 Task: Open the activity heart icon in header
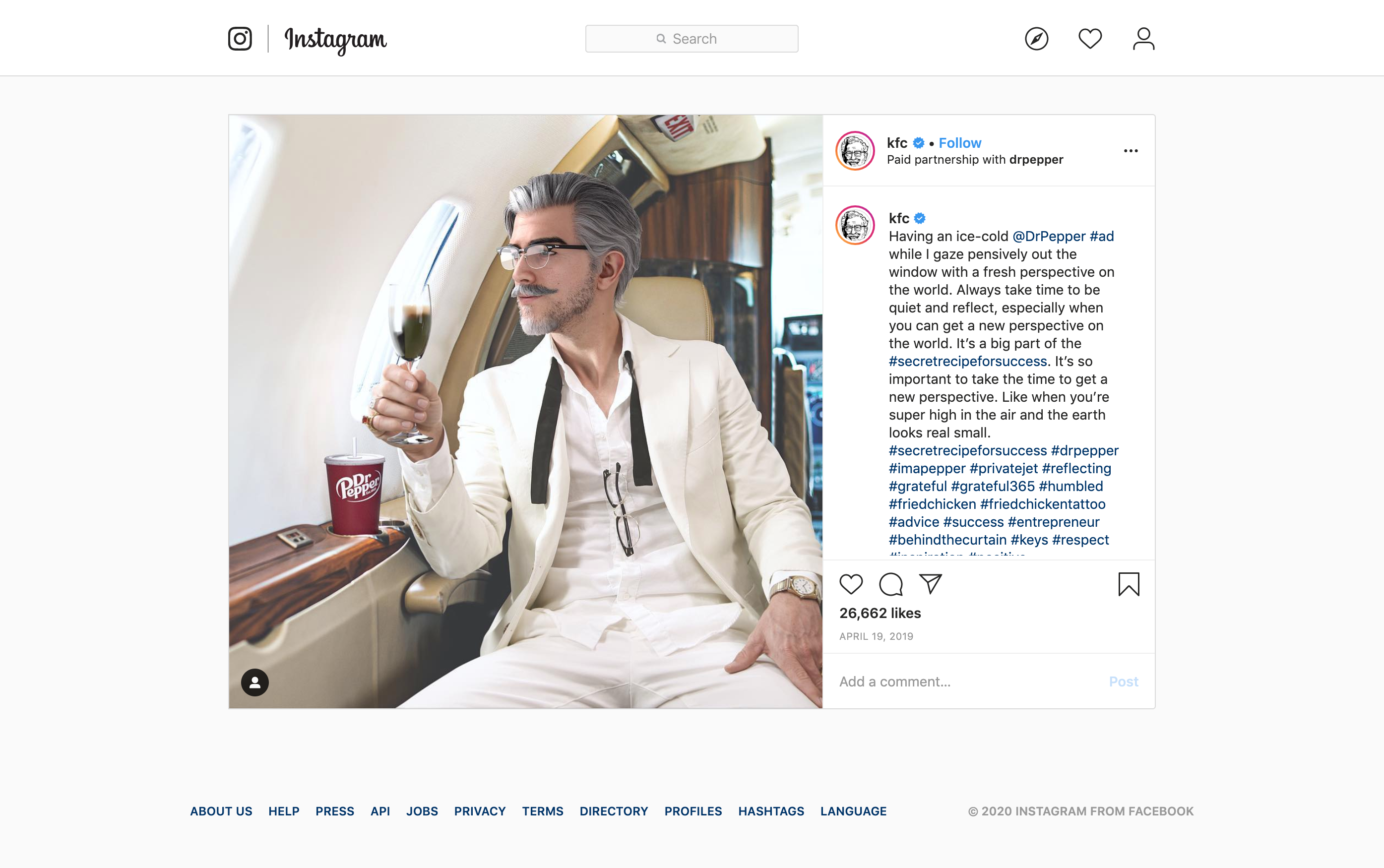click(x=1089, y=39)
